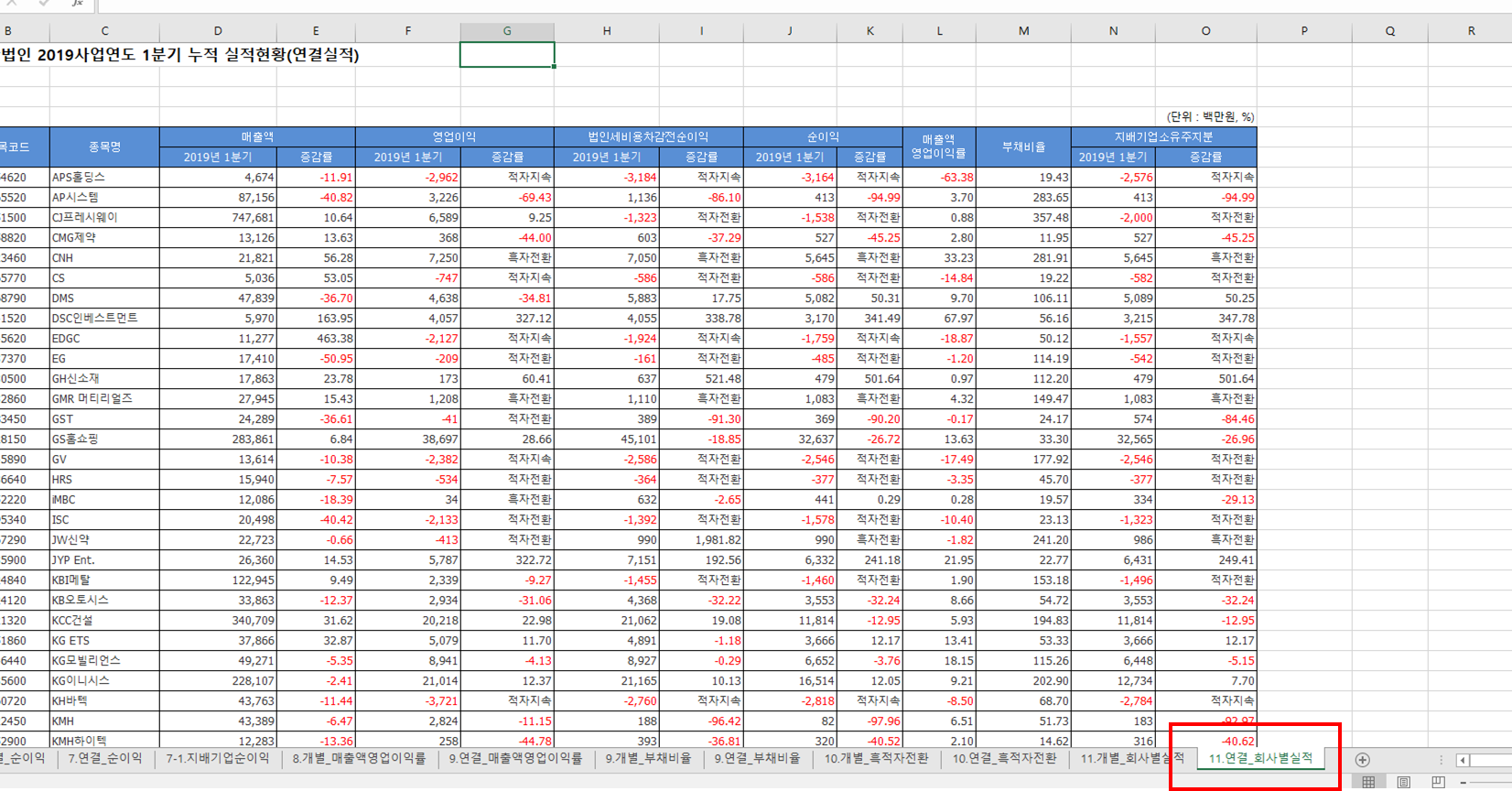Select column O header
The width and height of the screenshot is (1512, 791).
coord(1205,31)
